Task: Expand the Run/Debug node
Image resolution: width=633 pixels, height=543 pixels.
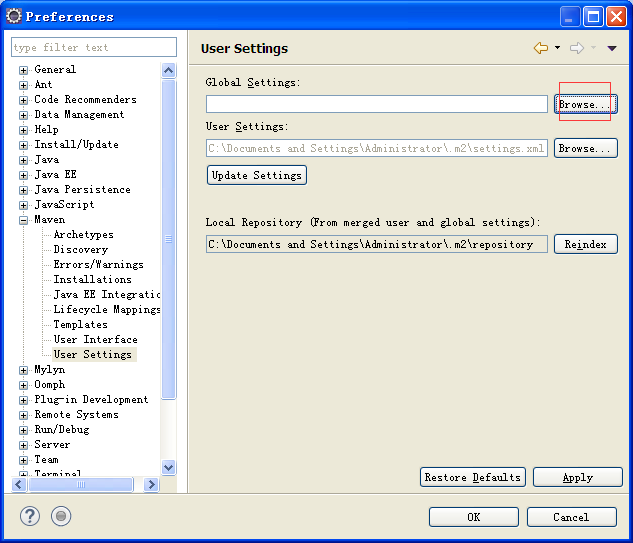Action: (x=23, y=430)
